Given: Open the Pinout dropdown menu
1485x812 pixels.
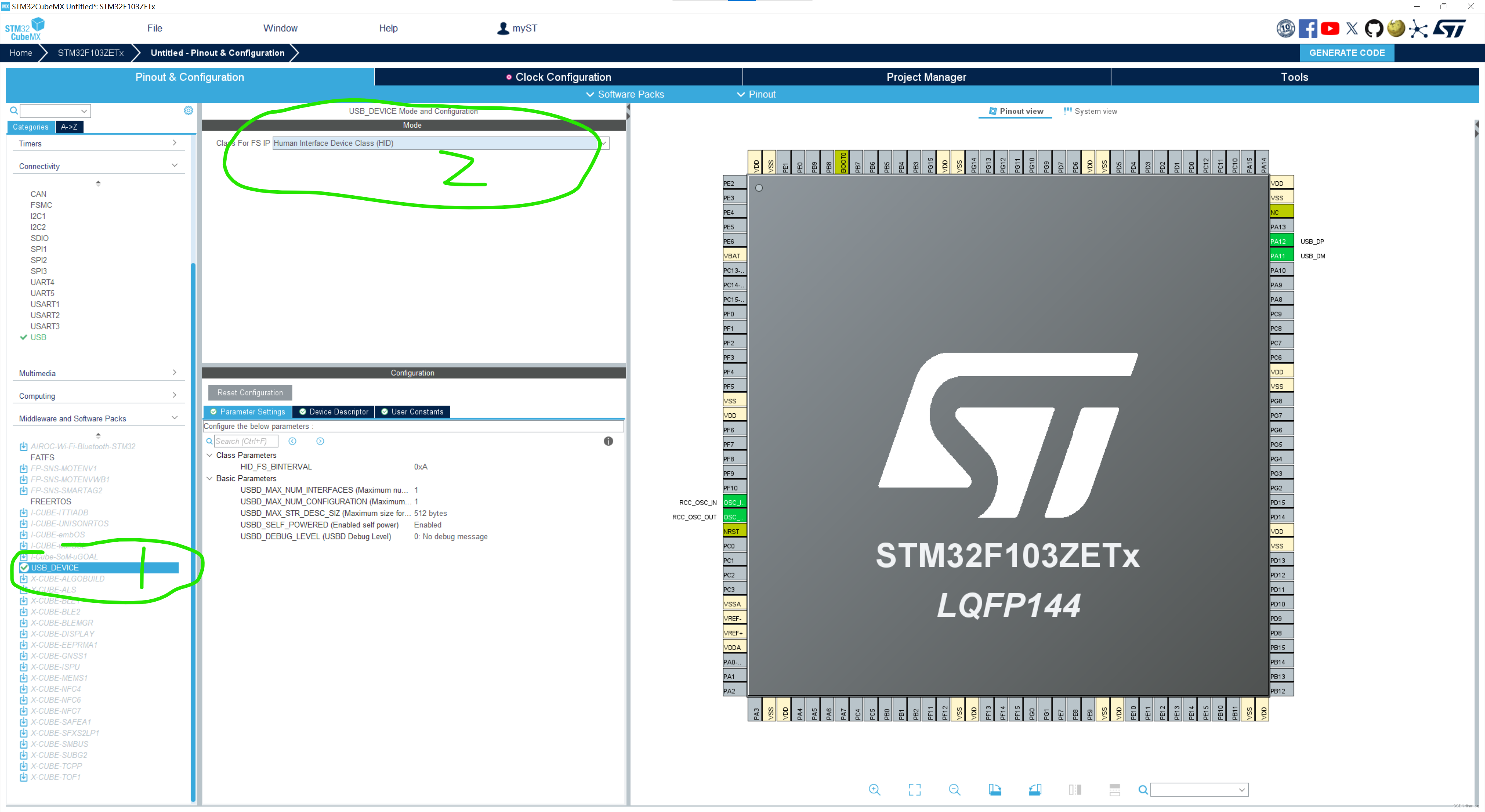Looking at the screenshot, I should coord(756,94).
